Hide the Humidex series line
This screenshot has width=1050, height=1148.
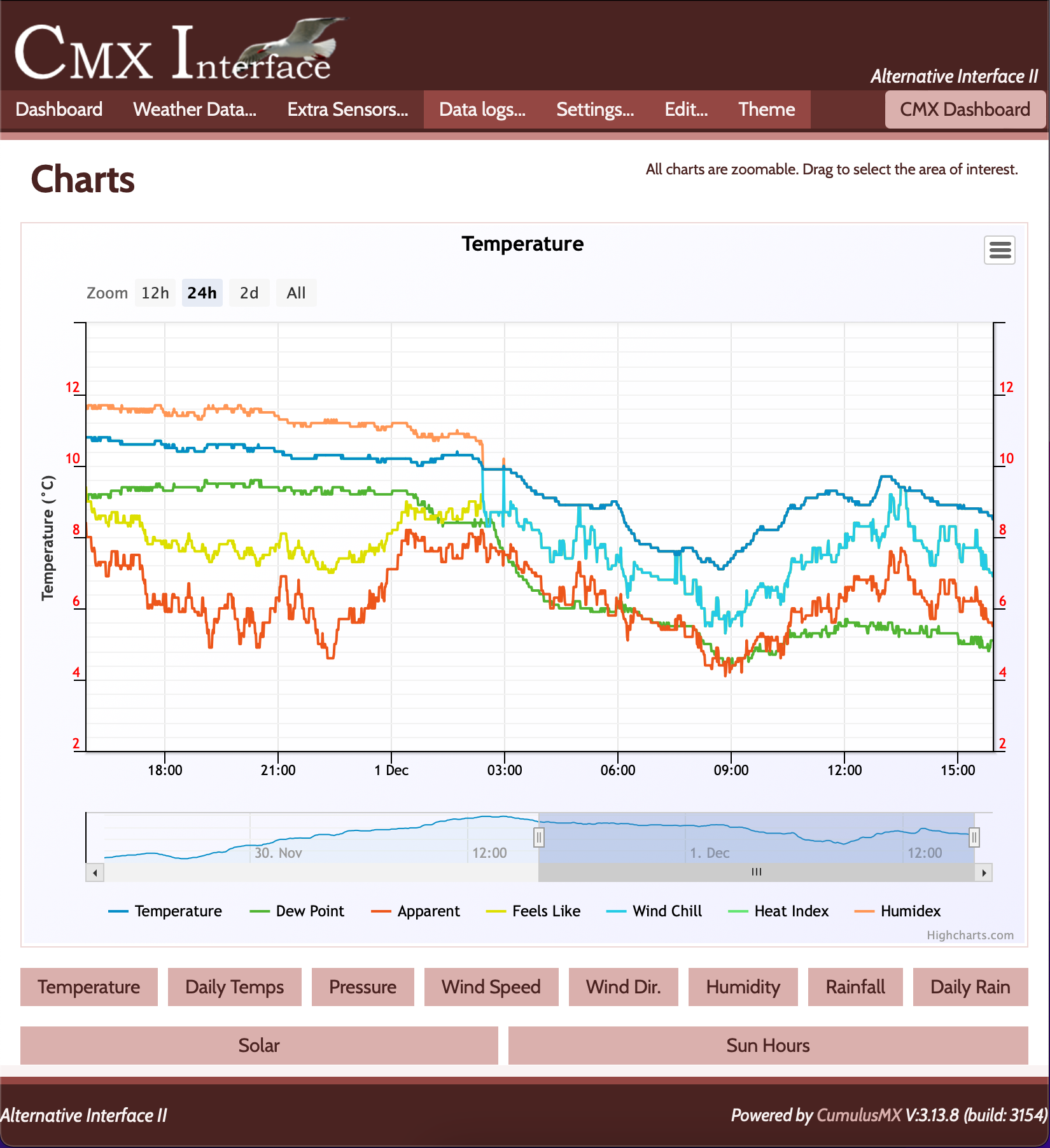[898, 911]
